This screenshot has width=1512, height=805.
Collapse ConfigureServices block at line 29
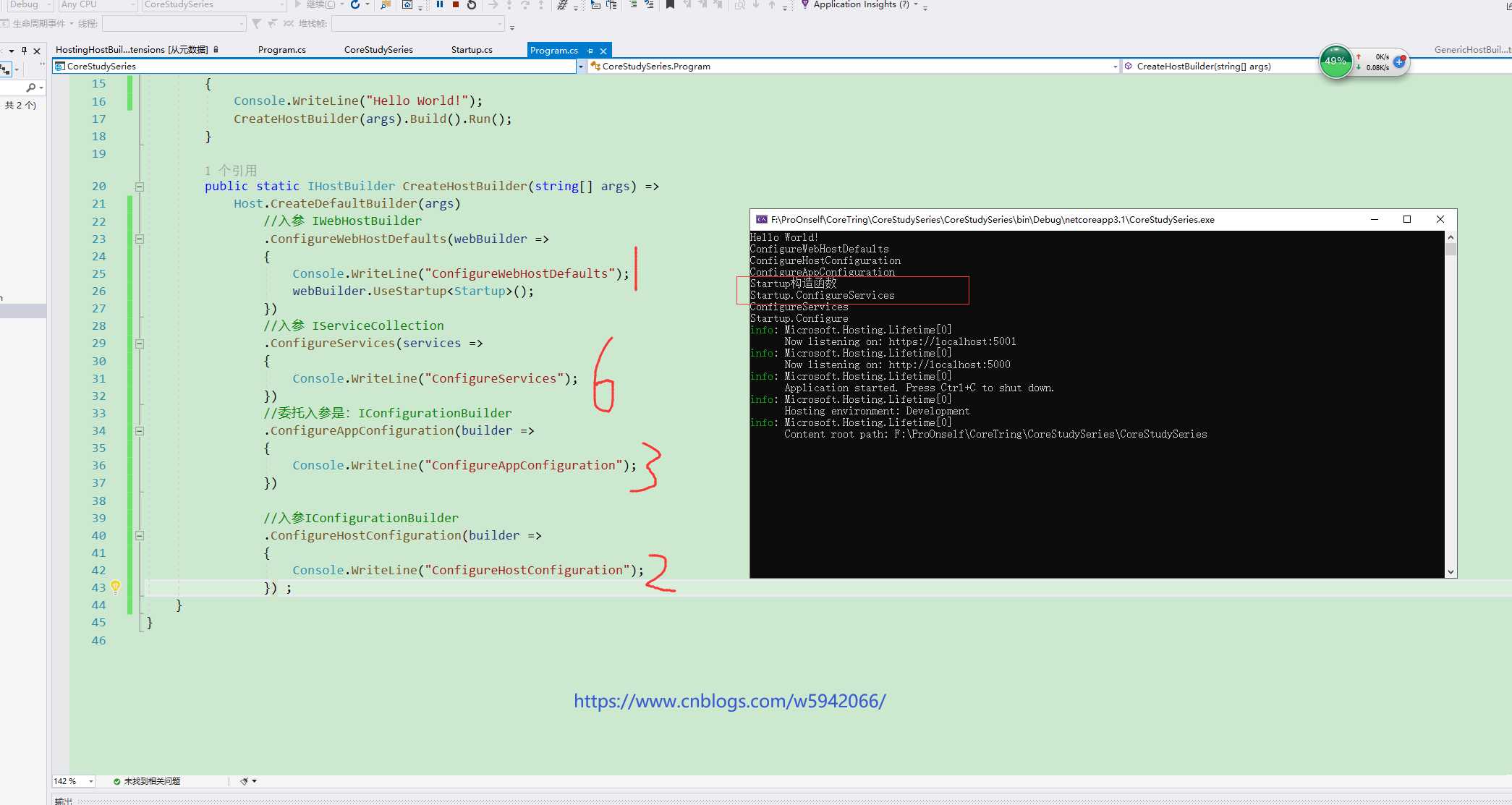140,344
